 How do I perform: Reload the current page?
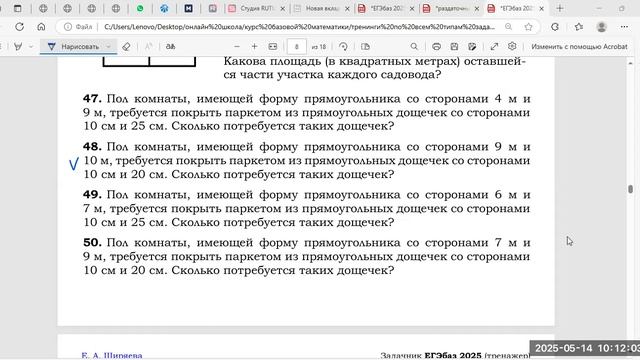pyautogui.click(x=19, y=27)
